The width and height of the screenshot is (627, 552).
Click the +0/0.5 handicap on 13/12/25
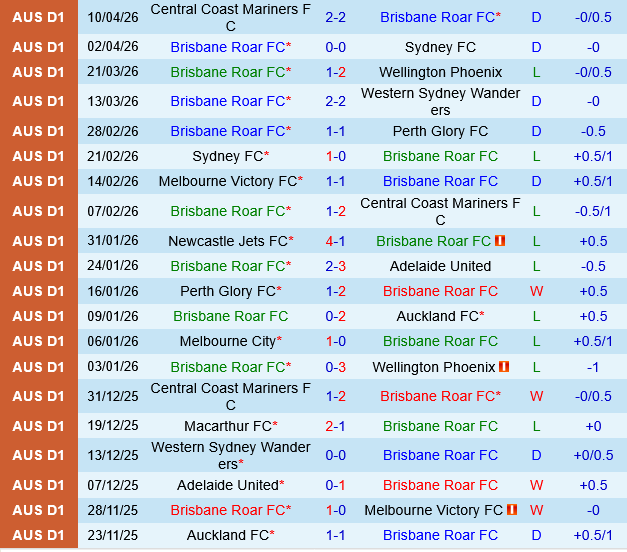593,455
